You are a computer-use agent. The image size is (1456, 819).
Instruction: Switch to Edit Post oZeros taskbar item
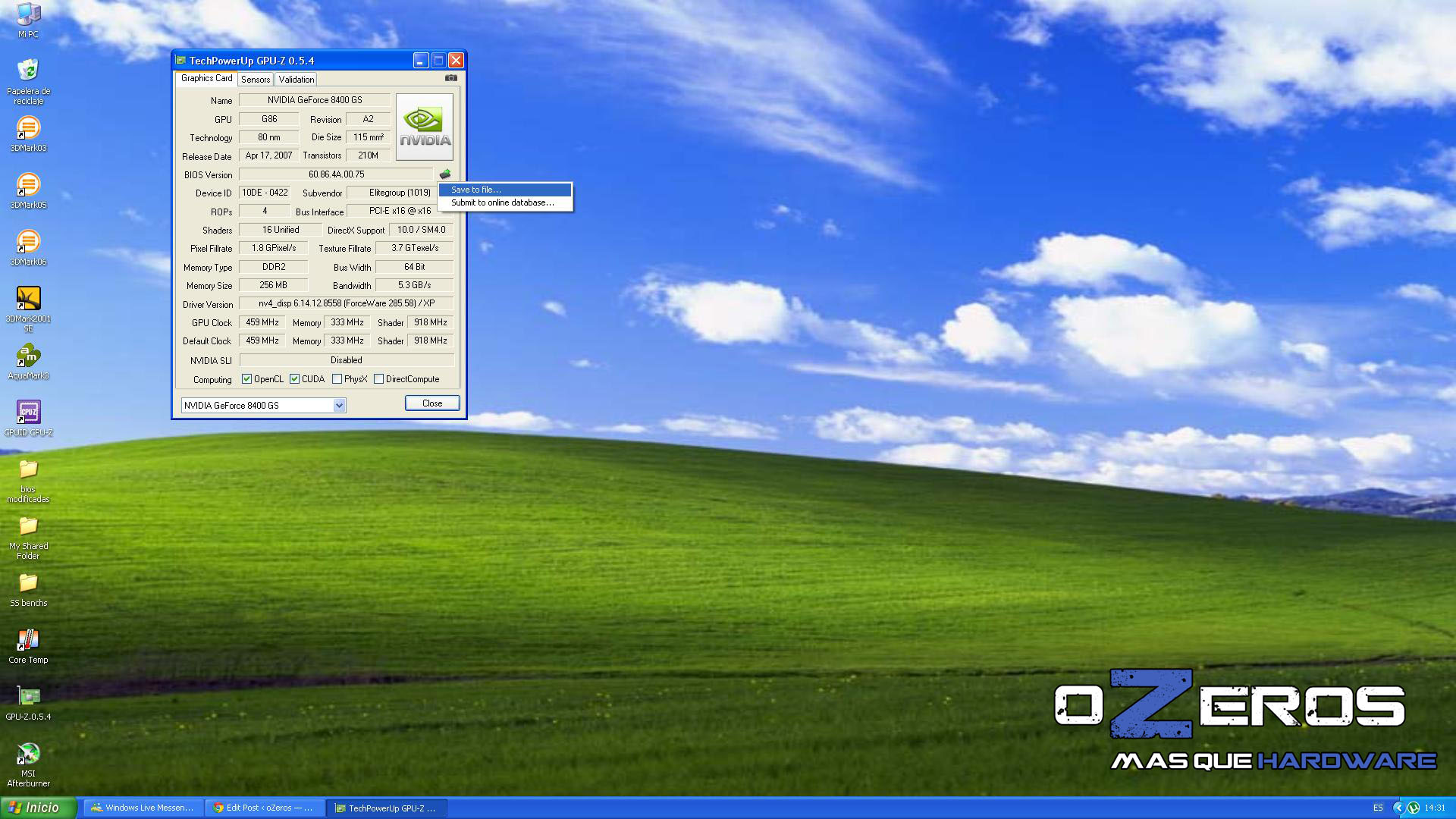[x=265, y=808]
